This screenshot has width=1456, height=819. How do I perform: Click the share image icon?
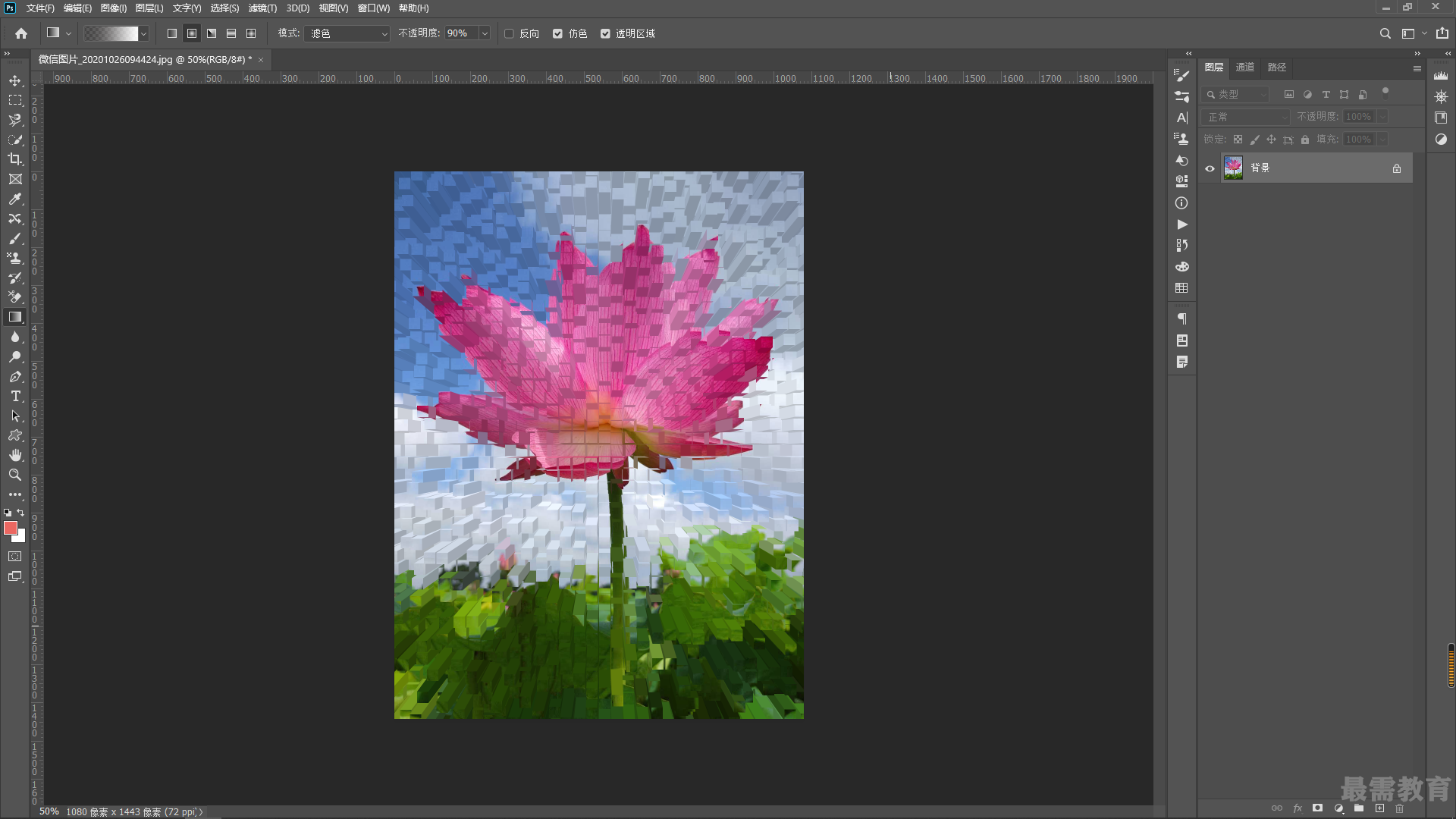click(x=1442, y=33)
